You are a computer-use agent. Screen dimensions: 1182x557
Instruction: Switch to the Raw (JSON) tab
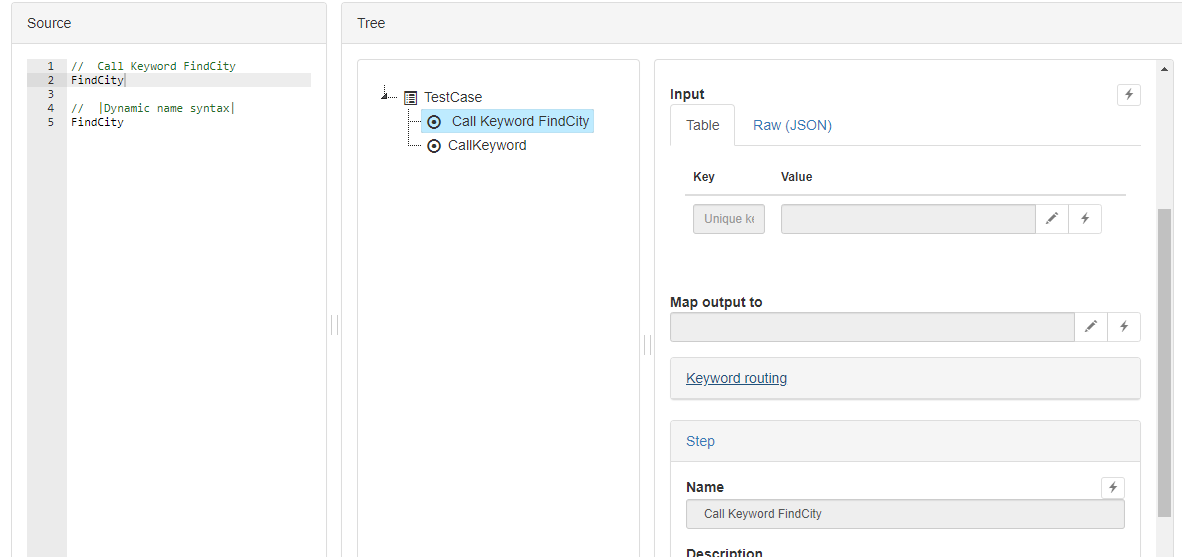(x=792, y=125)
